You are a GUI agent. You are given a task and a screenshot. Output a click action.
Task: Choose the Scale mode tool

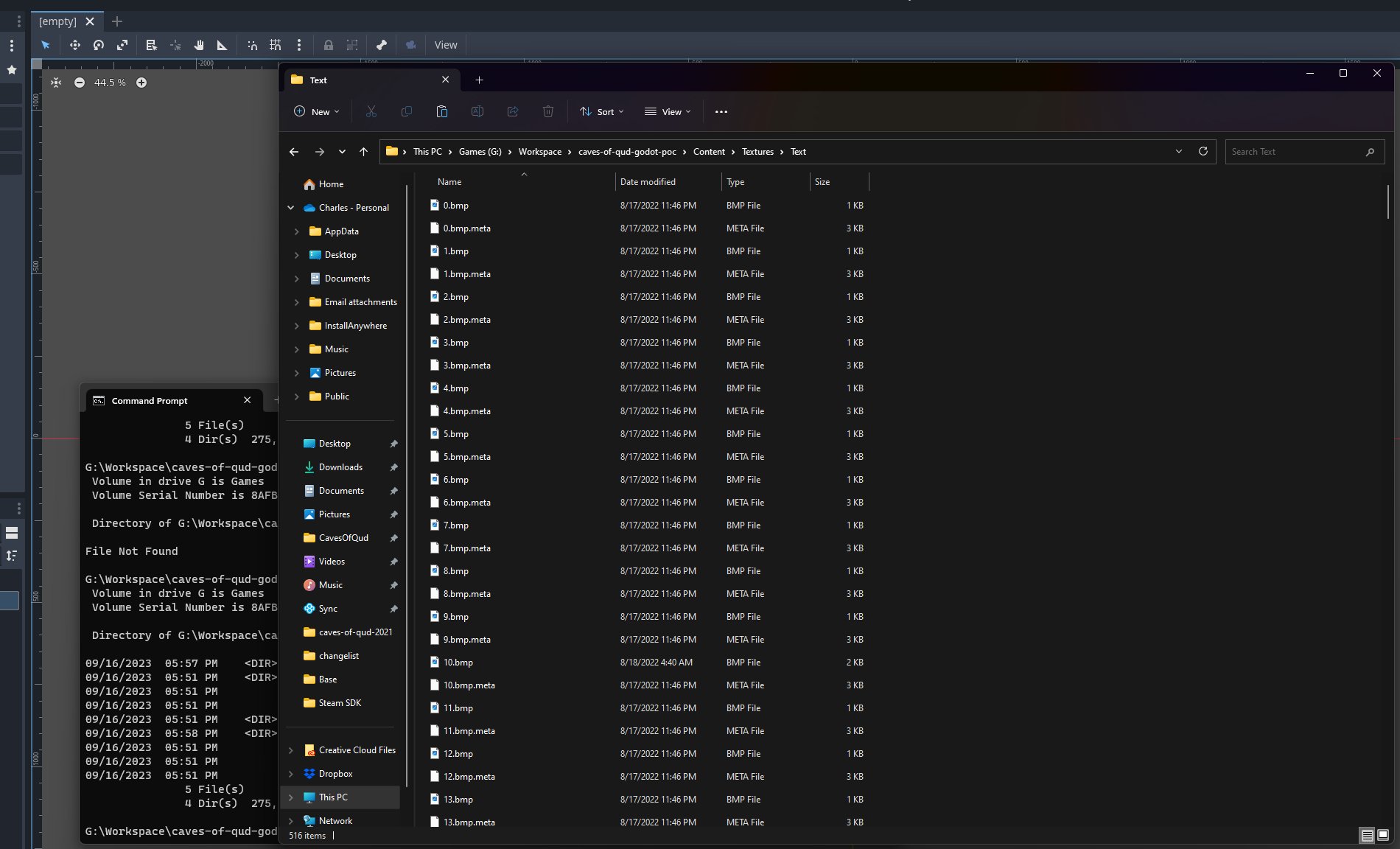coord(122,45)
